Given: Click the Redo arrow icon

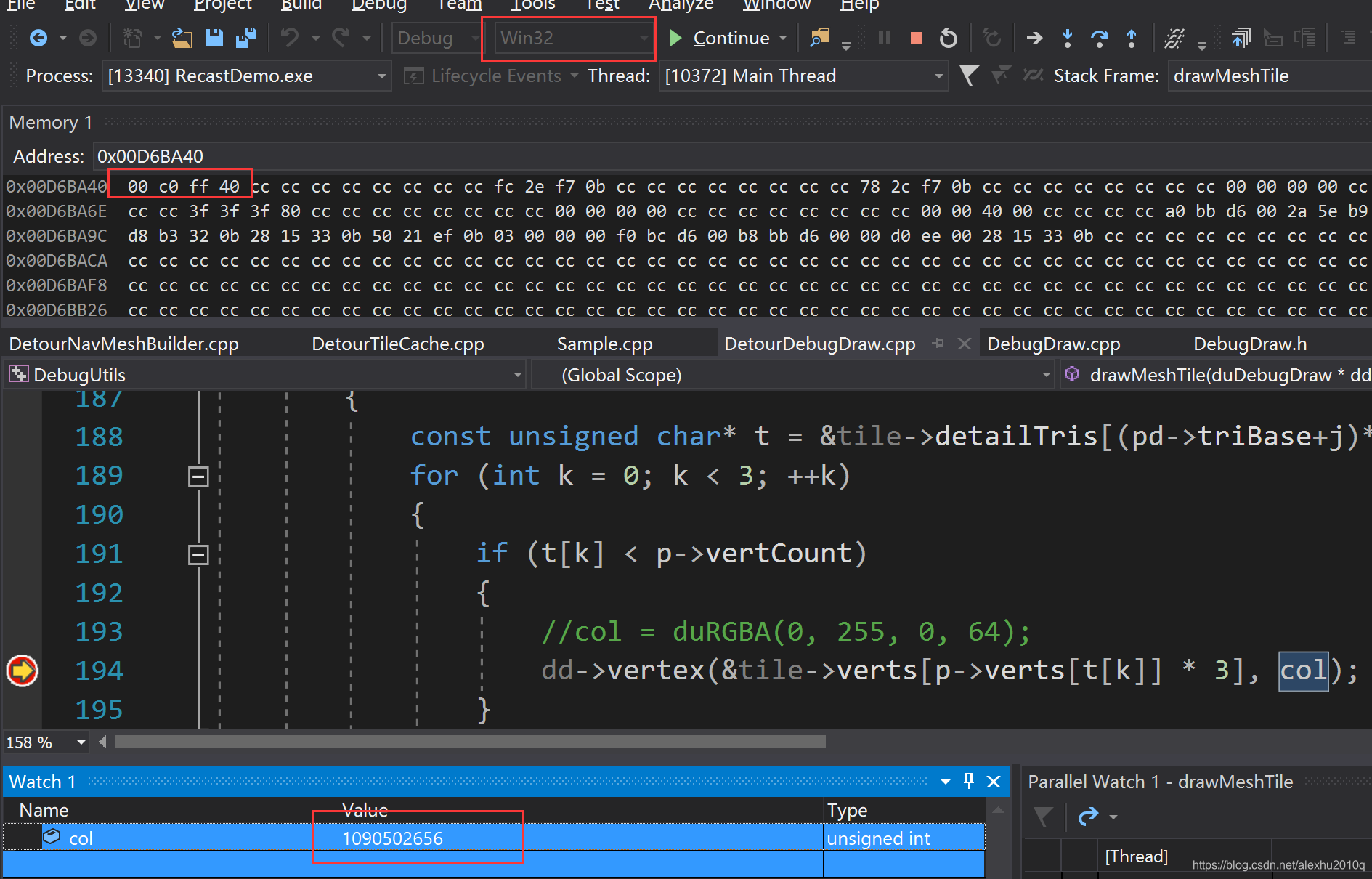Looking at the screenshot, I should [x=341, y=37].
